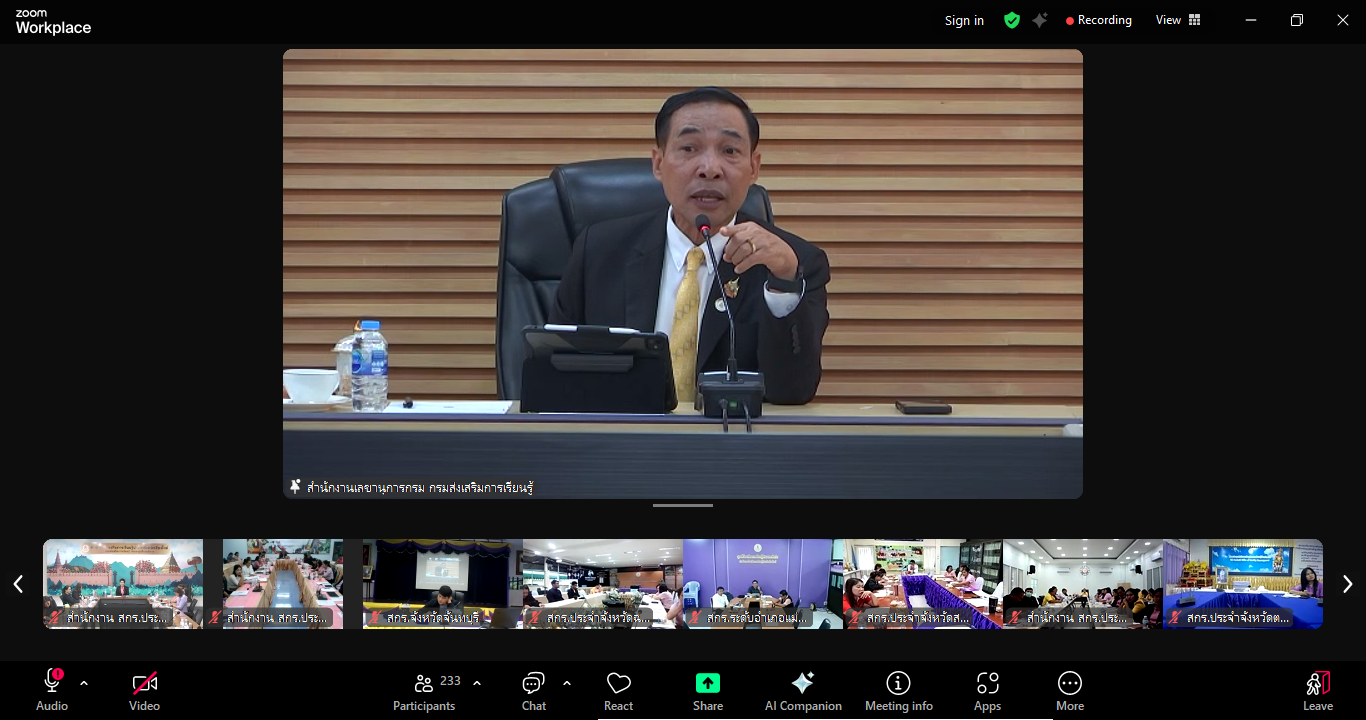Image resolution: width=1366 pixels, height=720 pixels.
Task: Click the Leave meeting button
Action: (1318, 690)
